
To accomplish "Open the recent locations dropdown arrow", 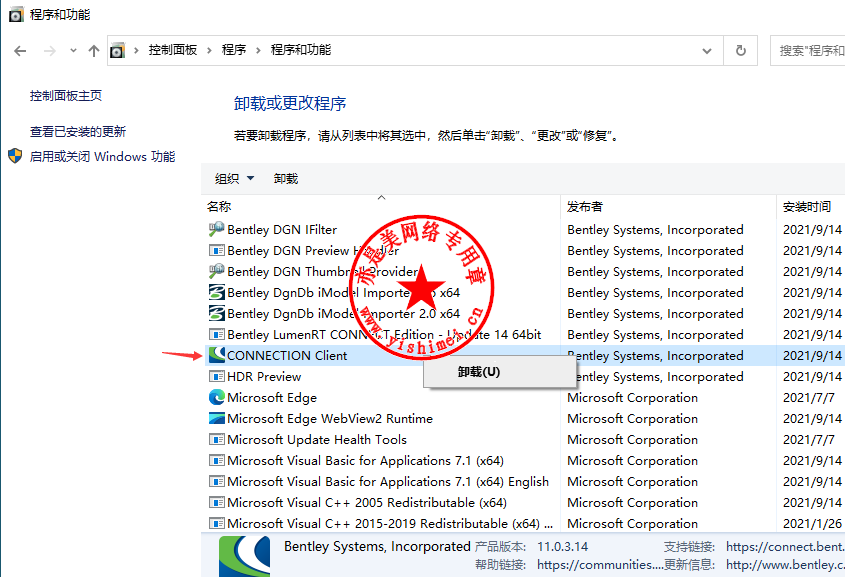I will pyautogui.click(x=73, y=51).
